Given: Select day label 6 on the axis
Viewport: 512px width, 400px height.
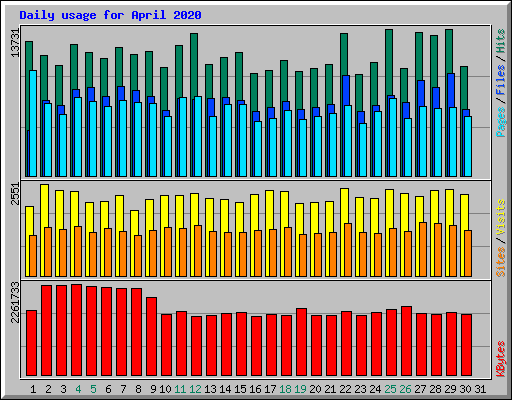Looking at the screenshot, I should 108,389.
